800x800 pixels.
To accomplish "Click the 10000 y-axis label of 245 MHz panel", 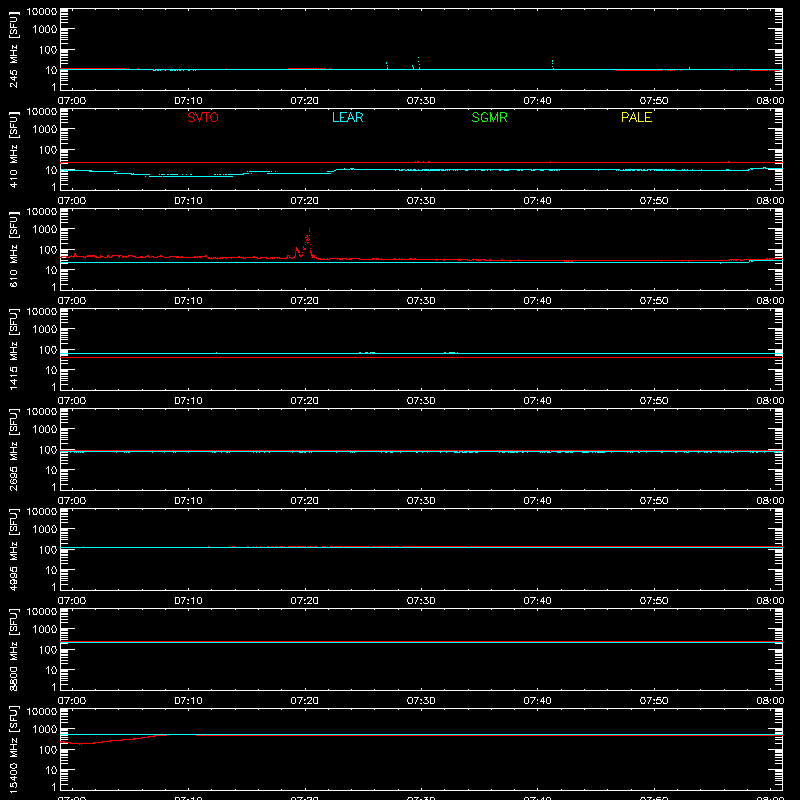I will tap(42, 11).
